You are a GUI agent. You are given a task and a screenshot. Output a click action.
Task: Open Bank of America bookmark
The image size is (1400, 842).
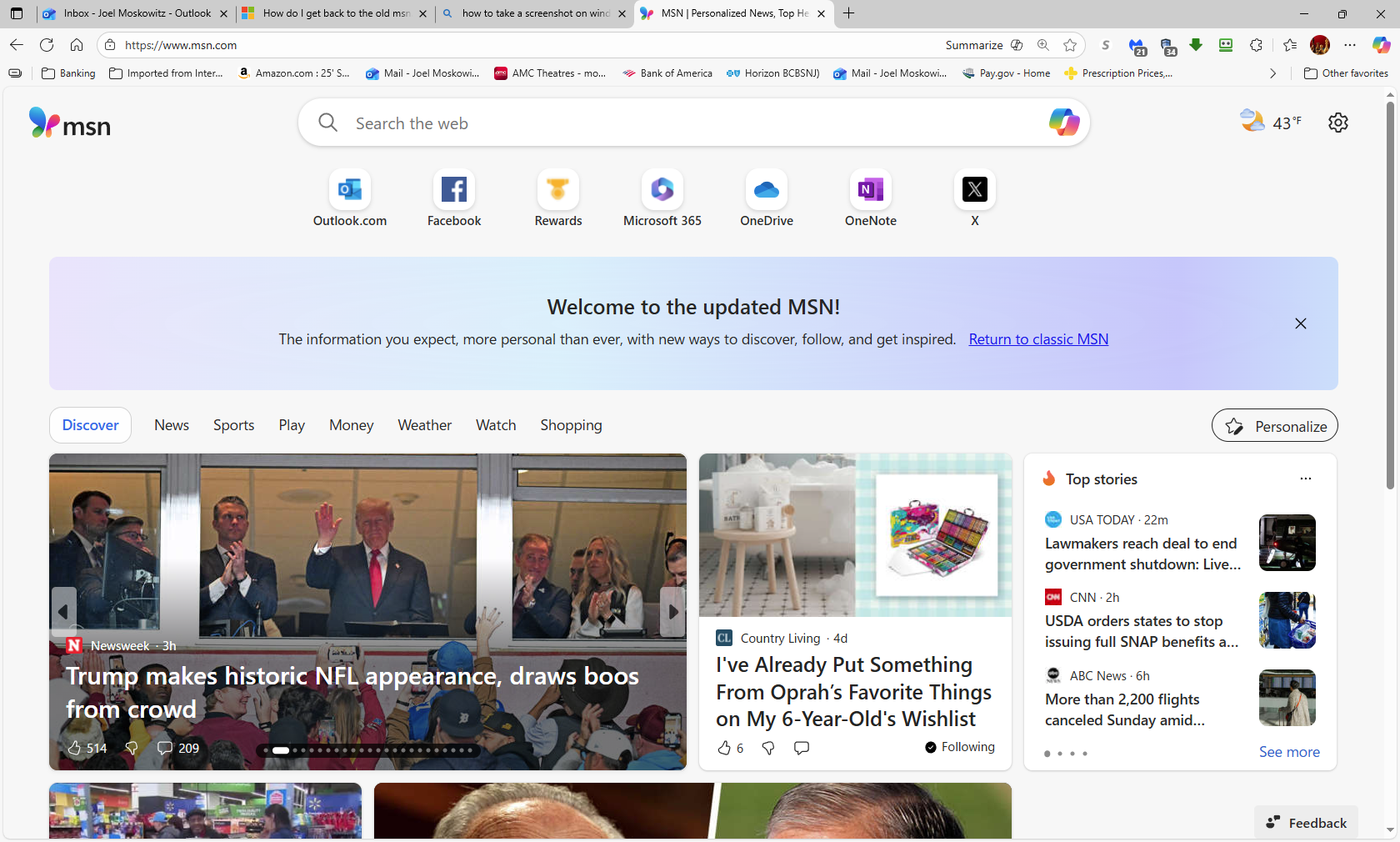pyautogui.click(x=667, y=73)
